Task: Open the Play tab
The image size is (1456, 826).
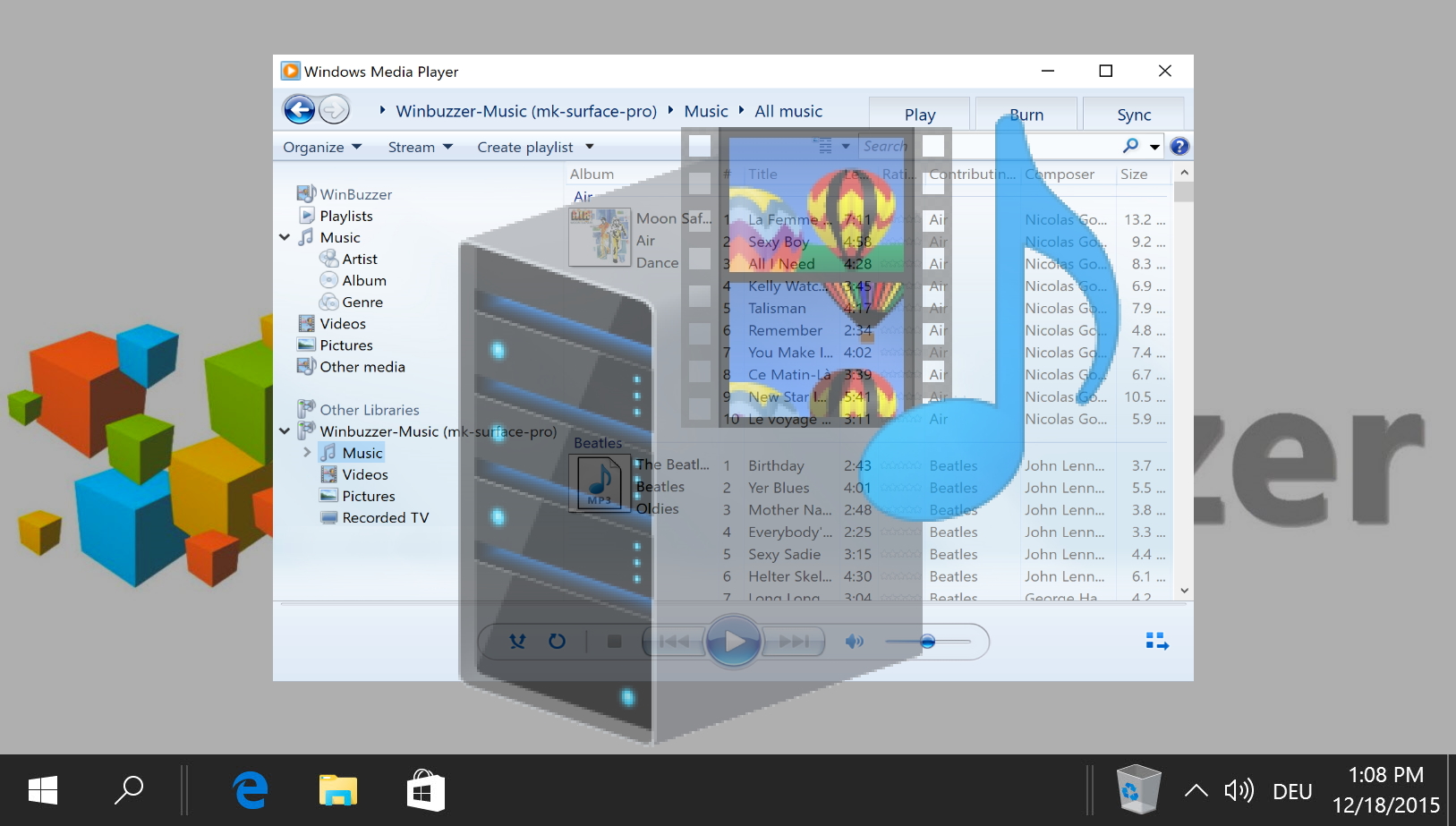Action: click(x=919, y=115)
